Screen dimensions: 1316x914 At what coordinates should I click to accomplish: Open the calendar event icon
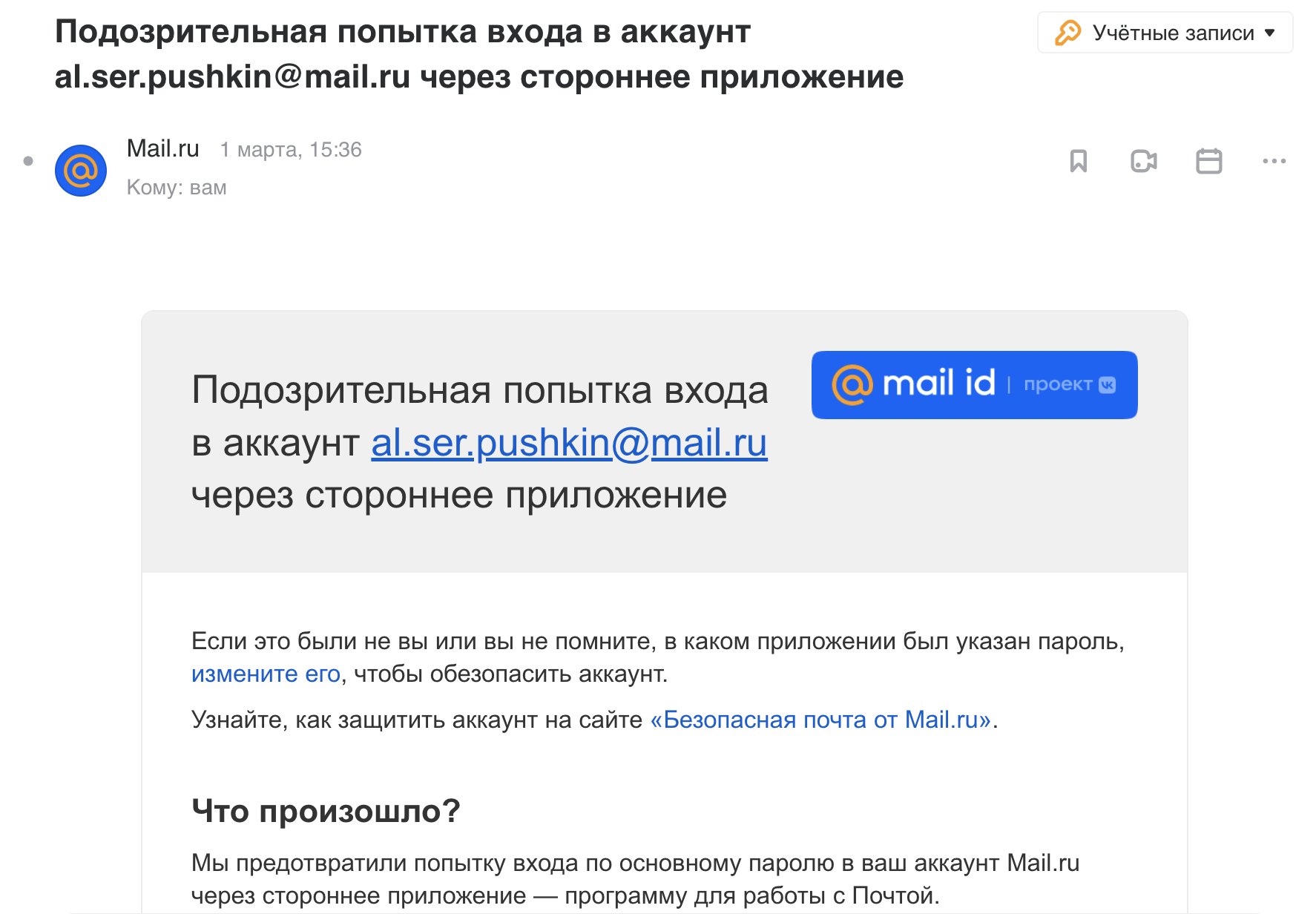[1208, 161]
